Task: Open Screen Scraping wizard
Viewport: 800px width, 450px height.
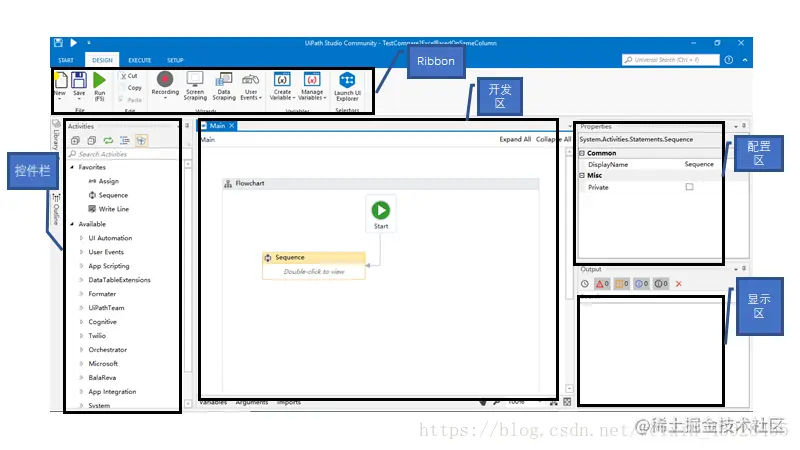Action: coord(195,86)
